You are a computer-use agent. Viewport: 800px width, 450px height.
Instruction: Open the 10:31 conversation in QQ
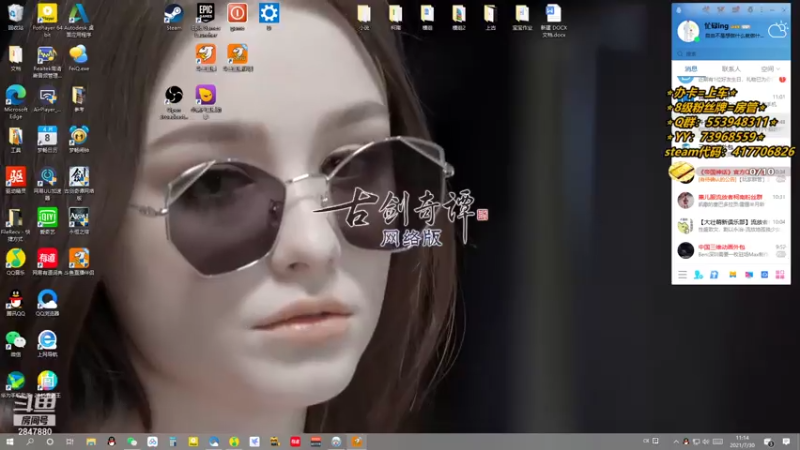pos(731,200)
